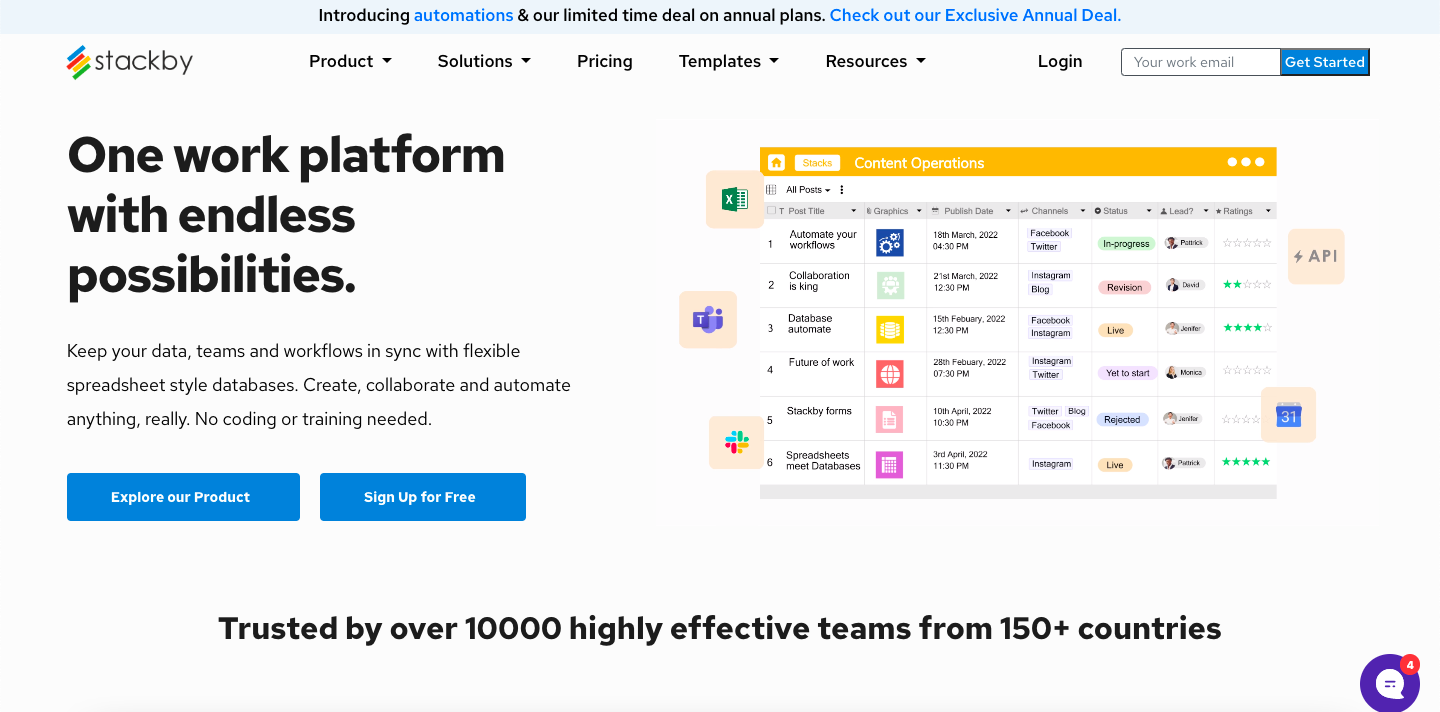Click the green gear graphic in row 2

point(890,285)
